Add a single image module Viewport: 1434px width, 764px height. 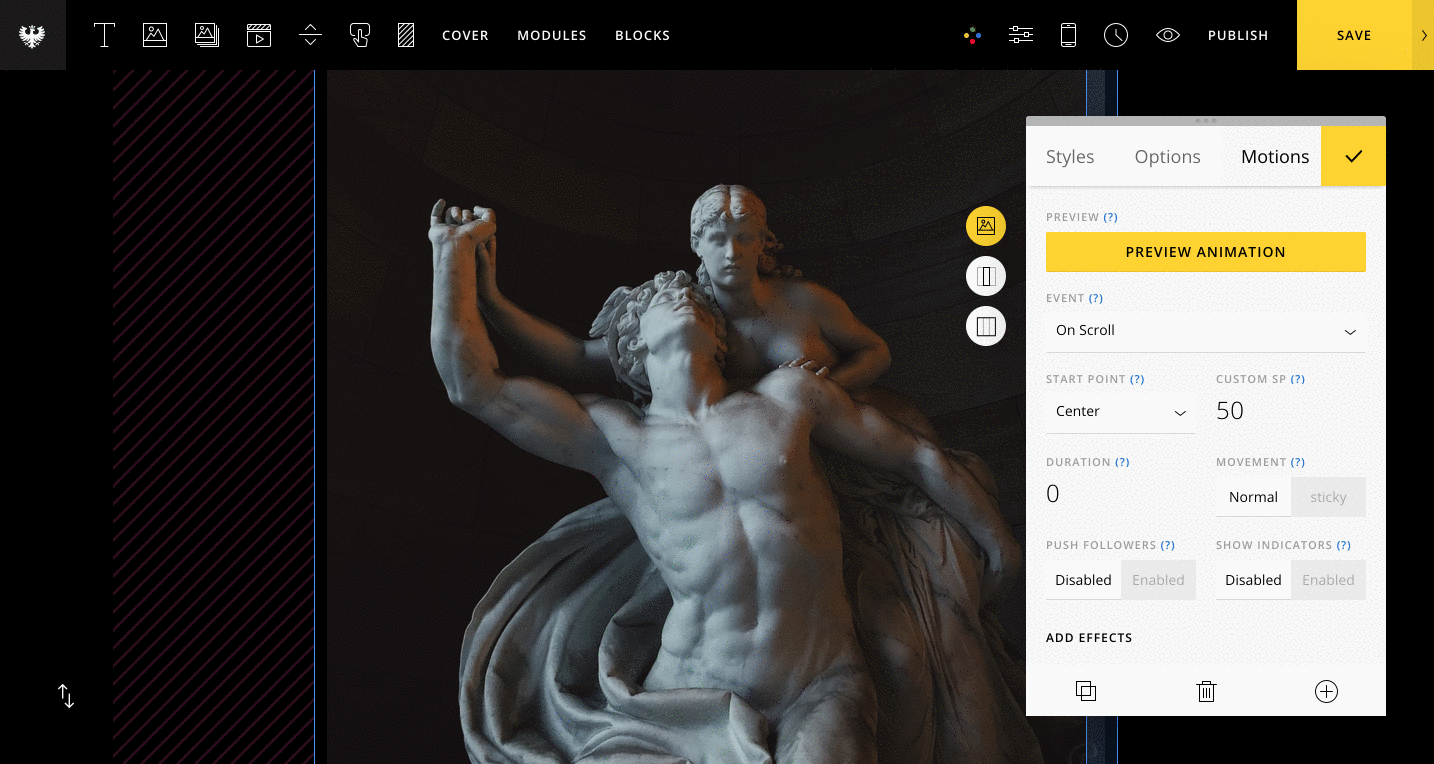[x=155, y=35]
